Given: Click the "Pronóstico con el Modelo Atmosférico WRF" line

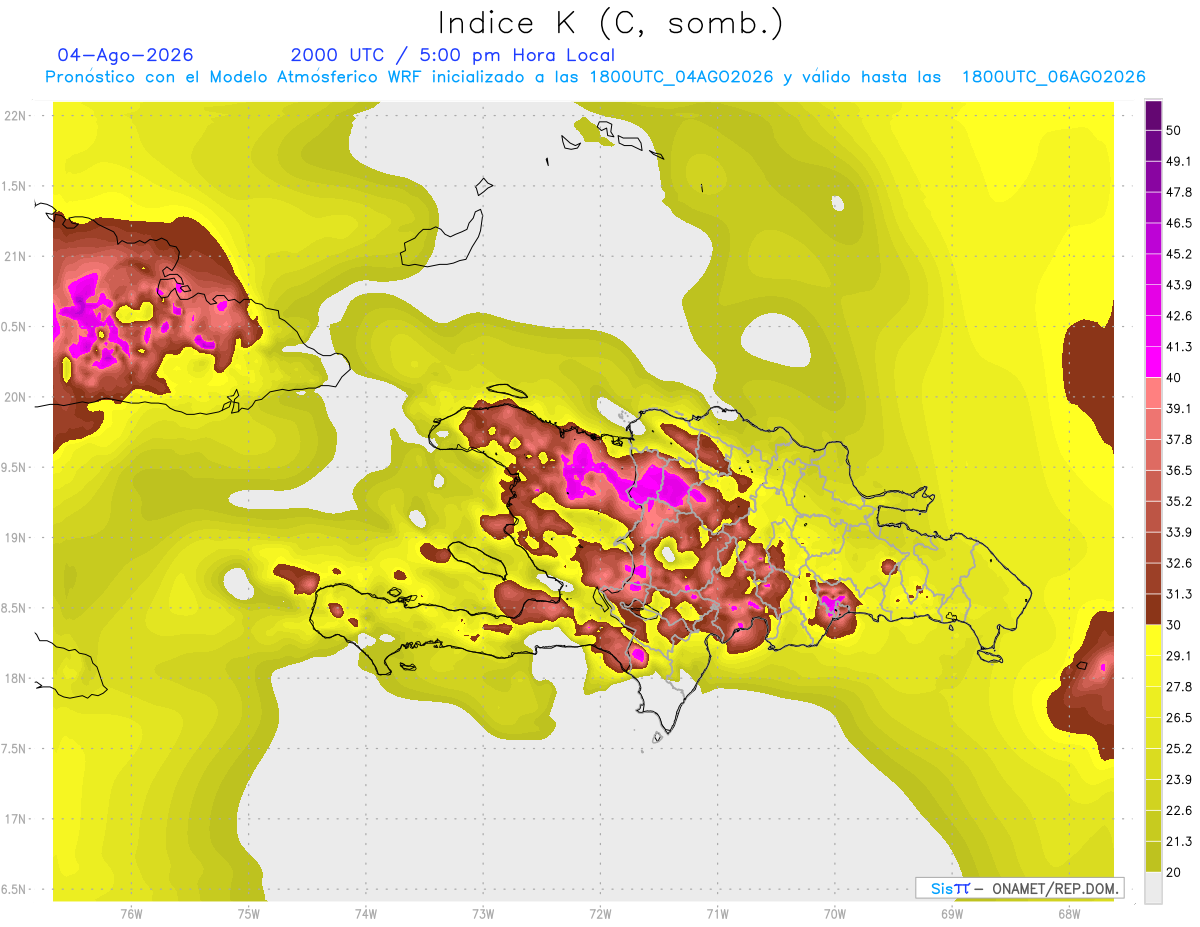Looking at the screenshot, I should [x=595, y=77].
